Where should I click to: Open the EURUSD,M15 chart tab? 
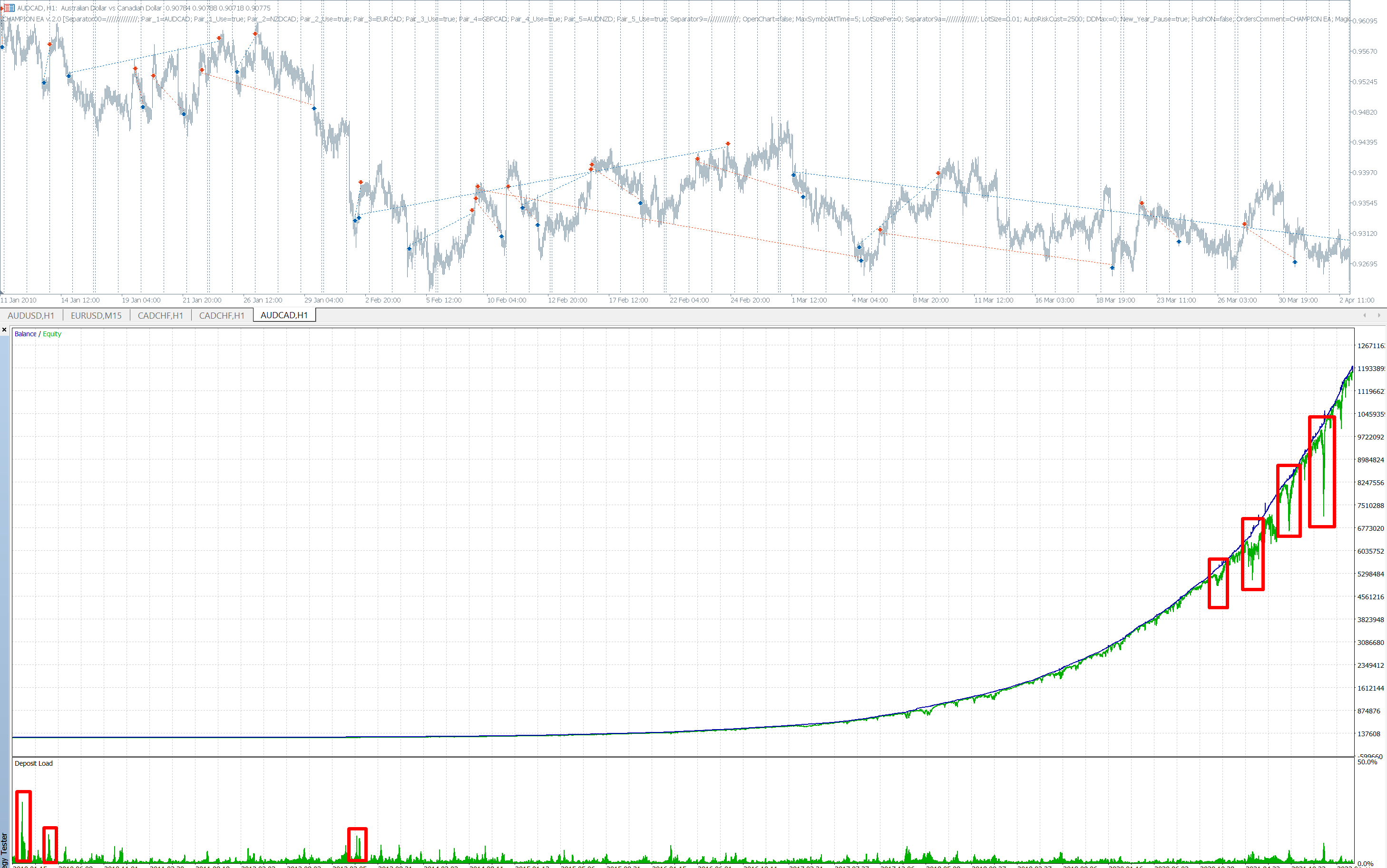[x=96, y=315]
